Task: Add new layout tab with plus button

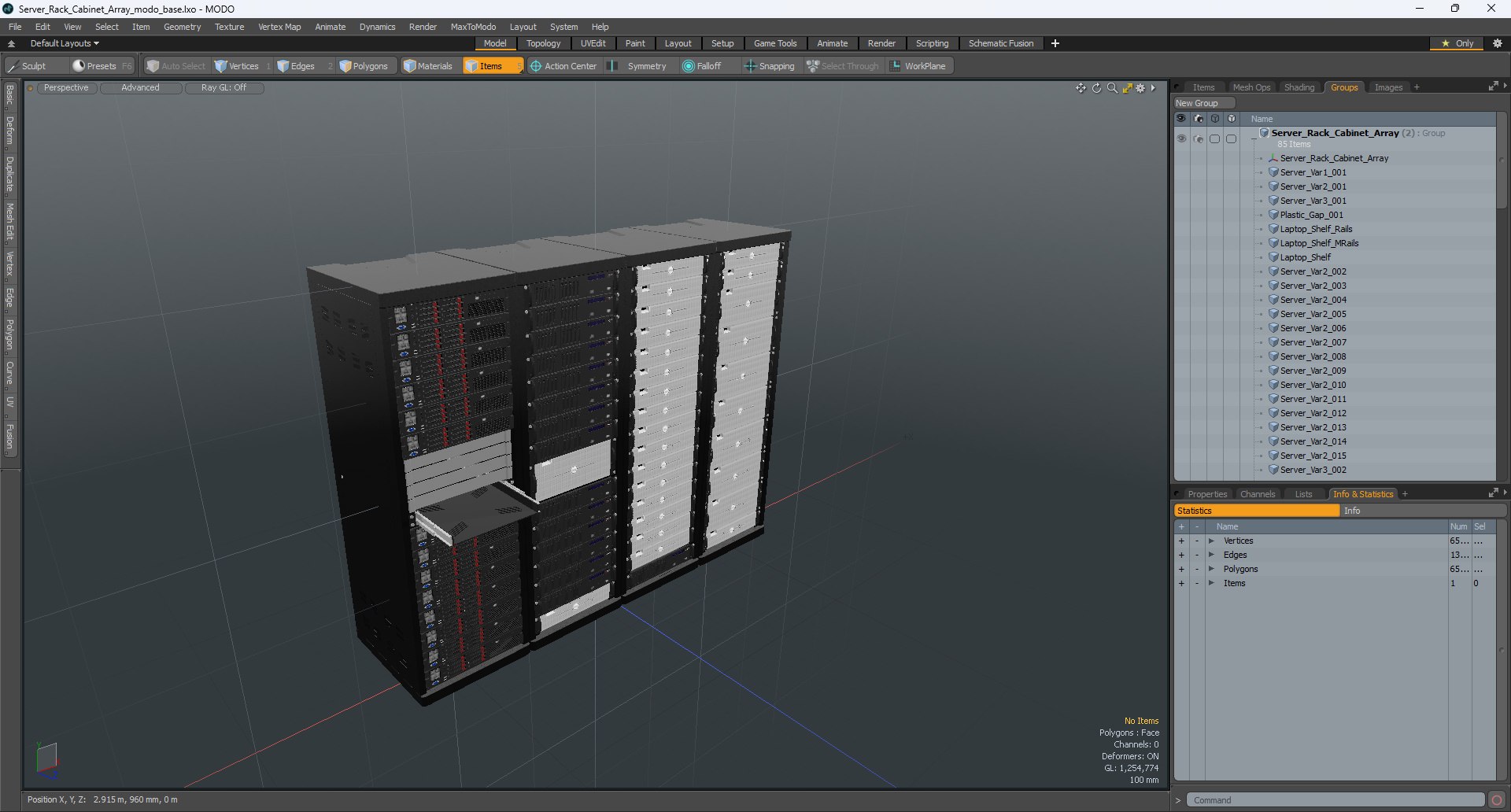Action: click(x=1055, y=43)
